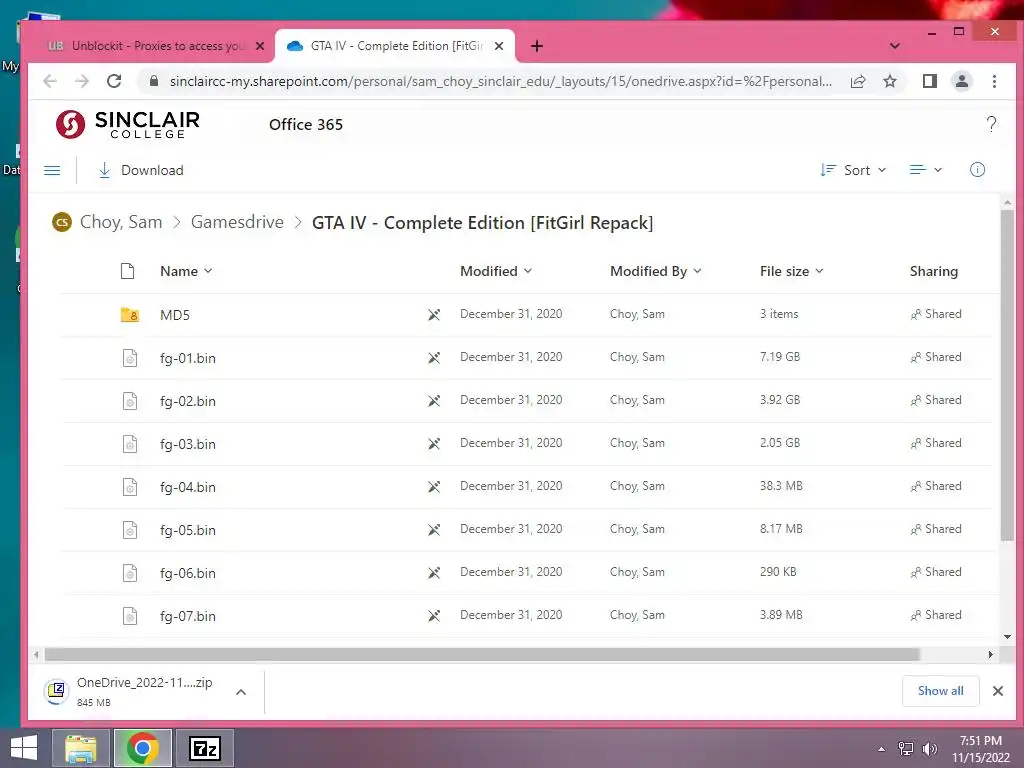Click the fg-03.bin file icon
The image size is (1024, 768).
[x=130, y=444]
